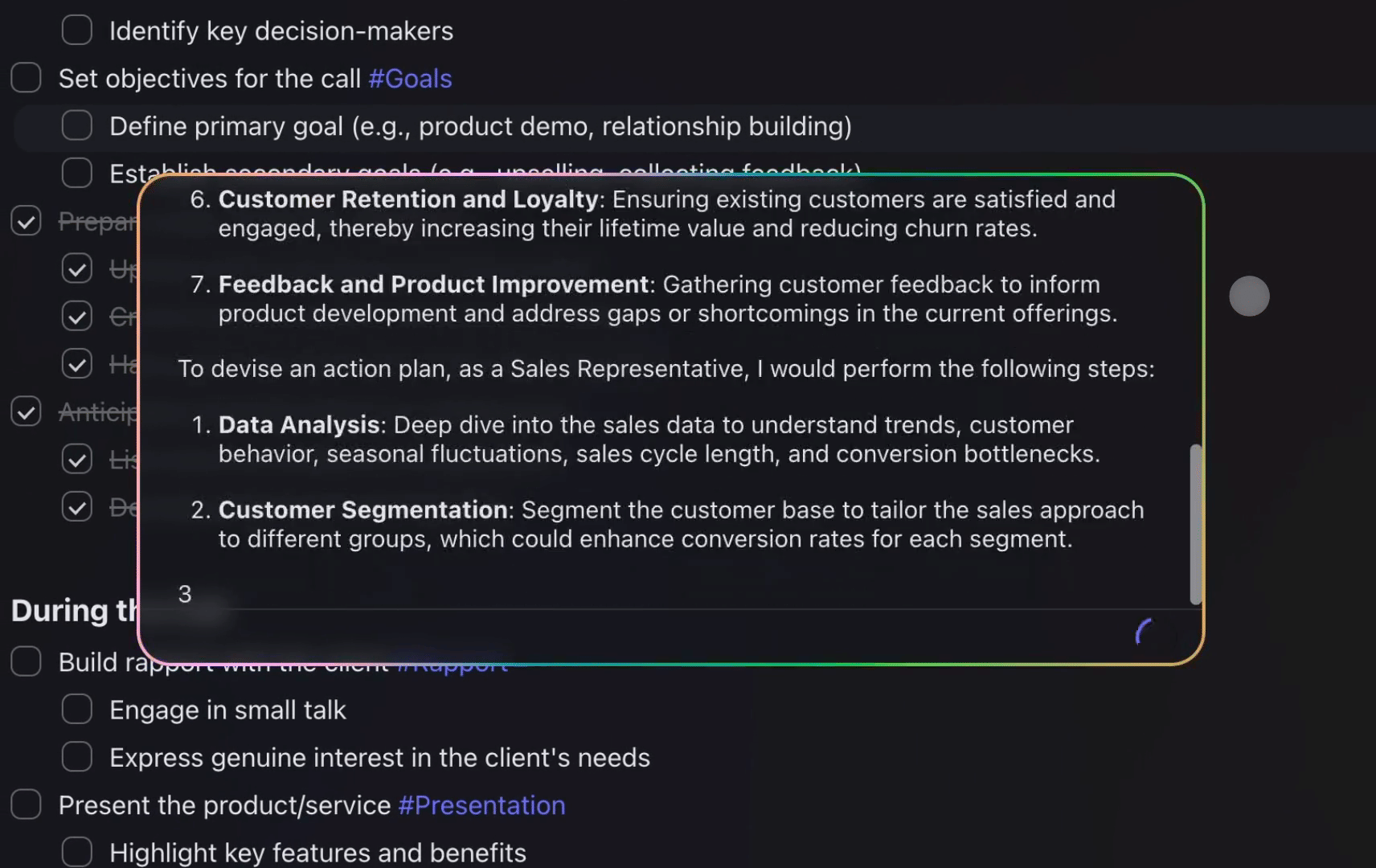The image size is (1376, 868).
Task: Check the Engage in small talk checkbox
Action: point(77,710)
